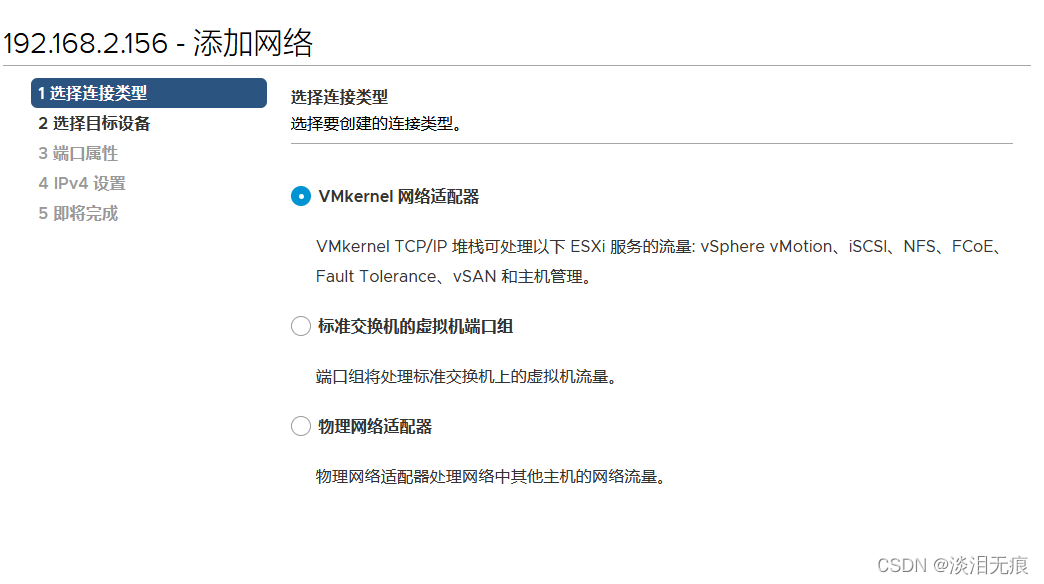This screenshot has width=1044, height=584.
Task: Click the wizard title 192.168.2.156 - 添加网络
Action: click(x=160, y=43)
